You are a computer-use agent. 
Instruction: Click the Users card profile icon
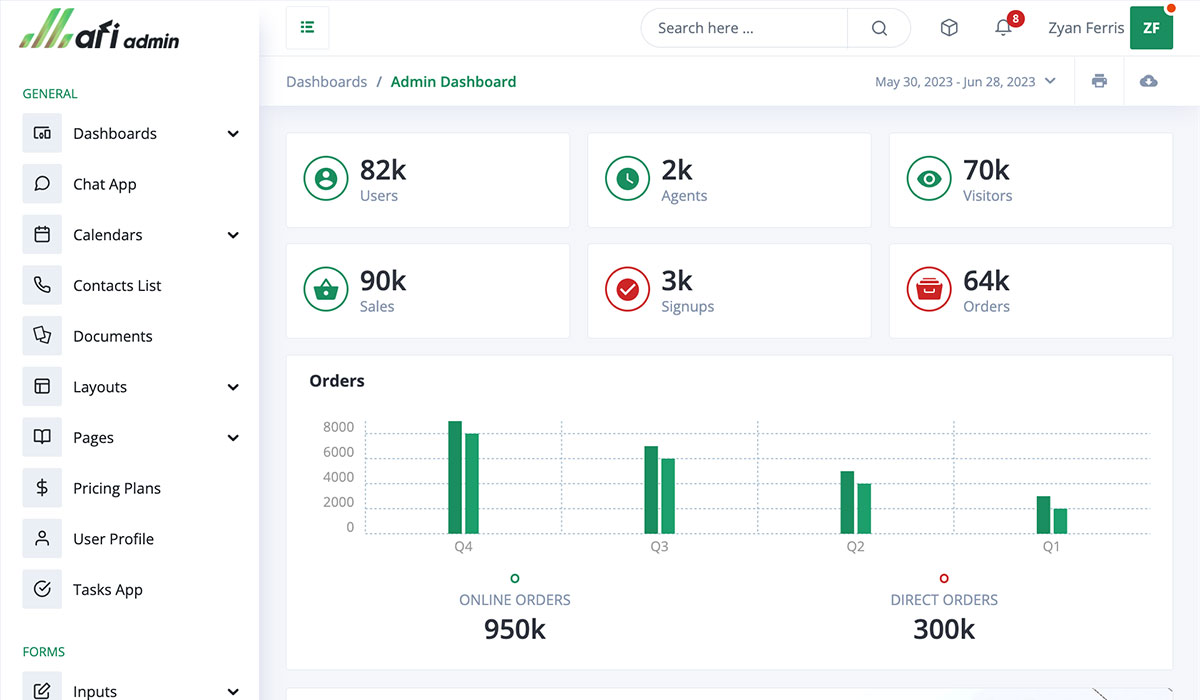point(325,180)
